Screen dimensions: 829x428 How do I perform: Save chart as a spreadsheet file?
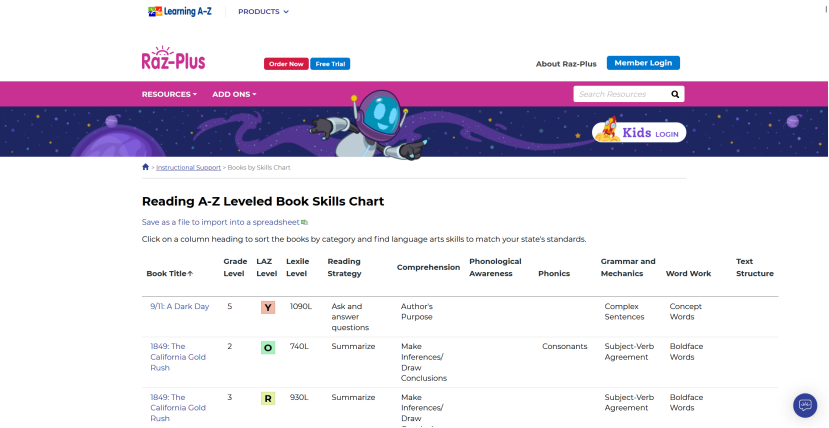[220, 222]
